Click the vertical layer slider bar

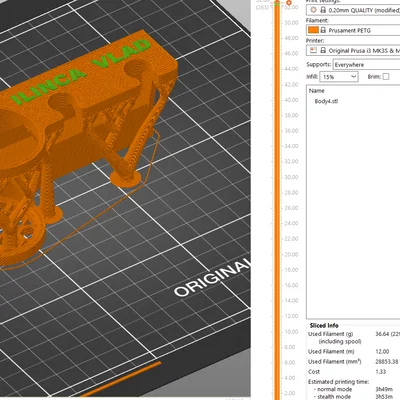pyautogui.click(x=277, y=200)
